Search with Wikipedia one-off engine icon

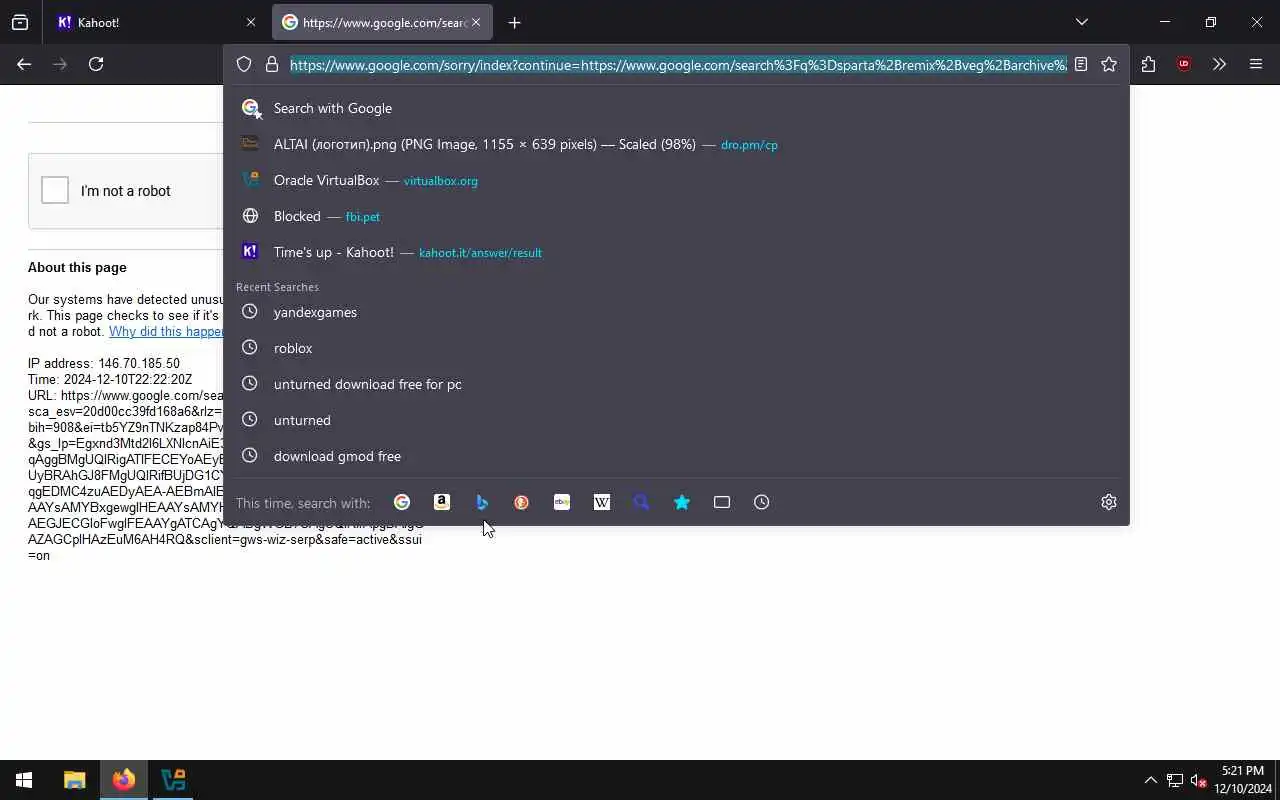pyautogui.click(x=602, y=502)
